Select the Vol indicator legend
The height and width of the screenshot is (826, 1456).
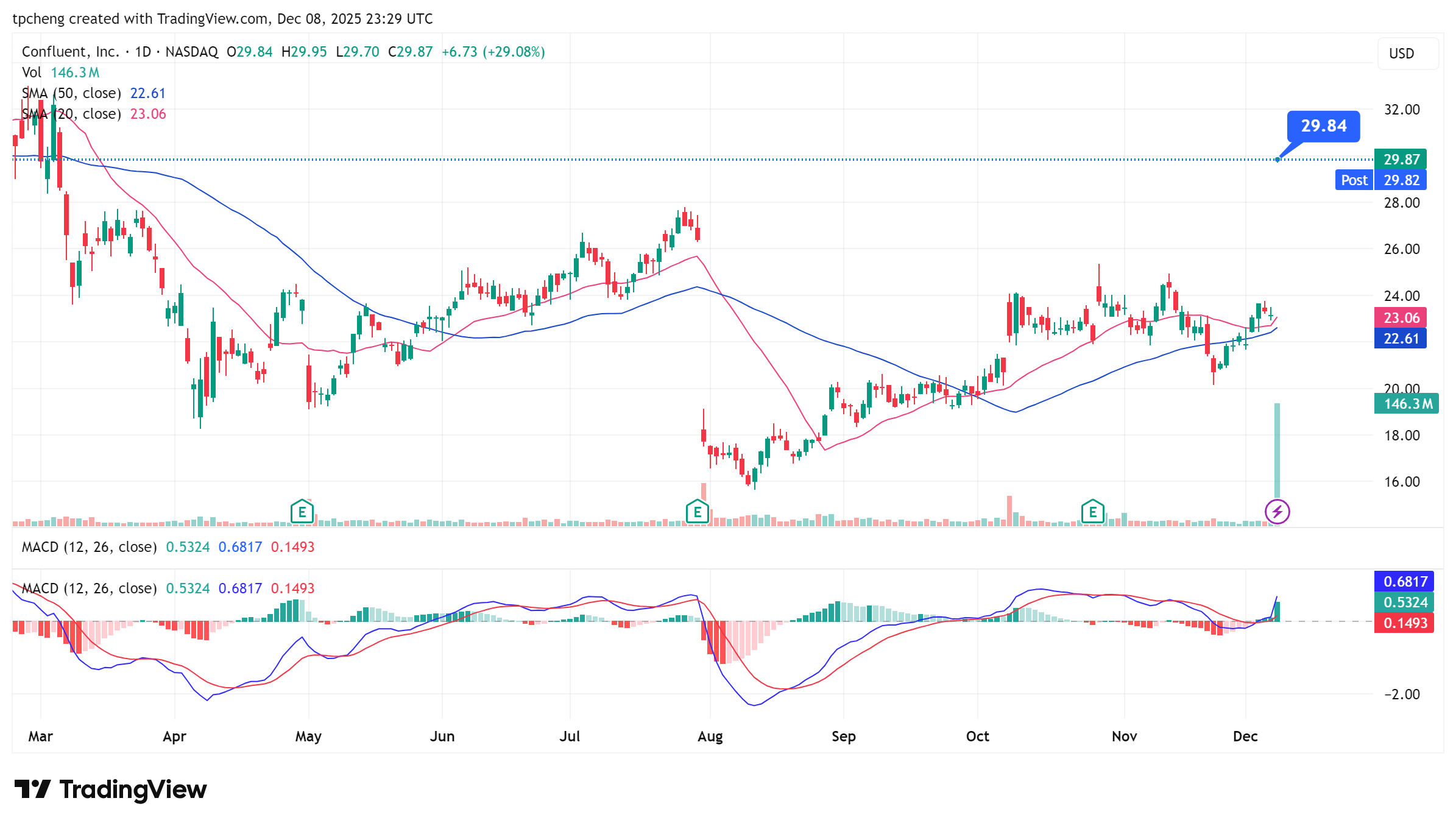[x=32, y=72]
